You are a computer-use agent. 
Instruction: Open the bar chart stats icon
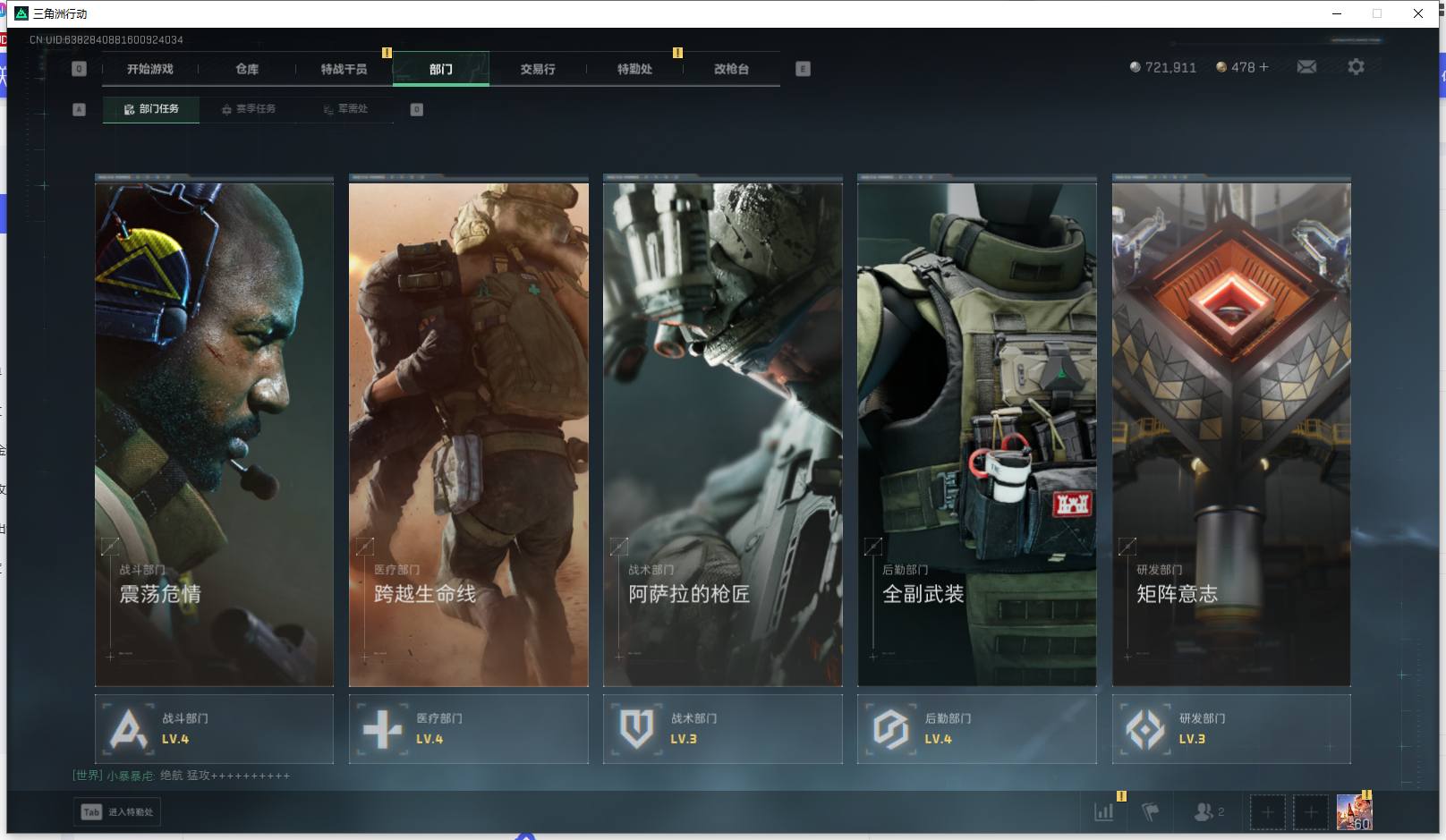tap(1104, 811)
